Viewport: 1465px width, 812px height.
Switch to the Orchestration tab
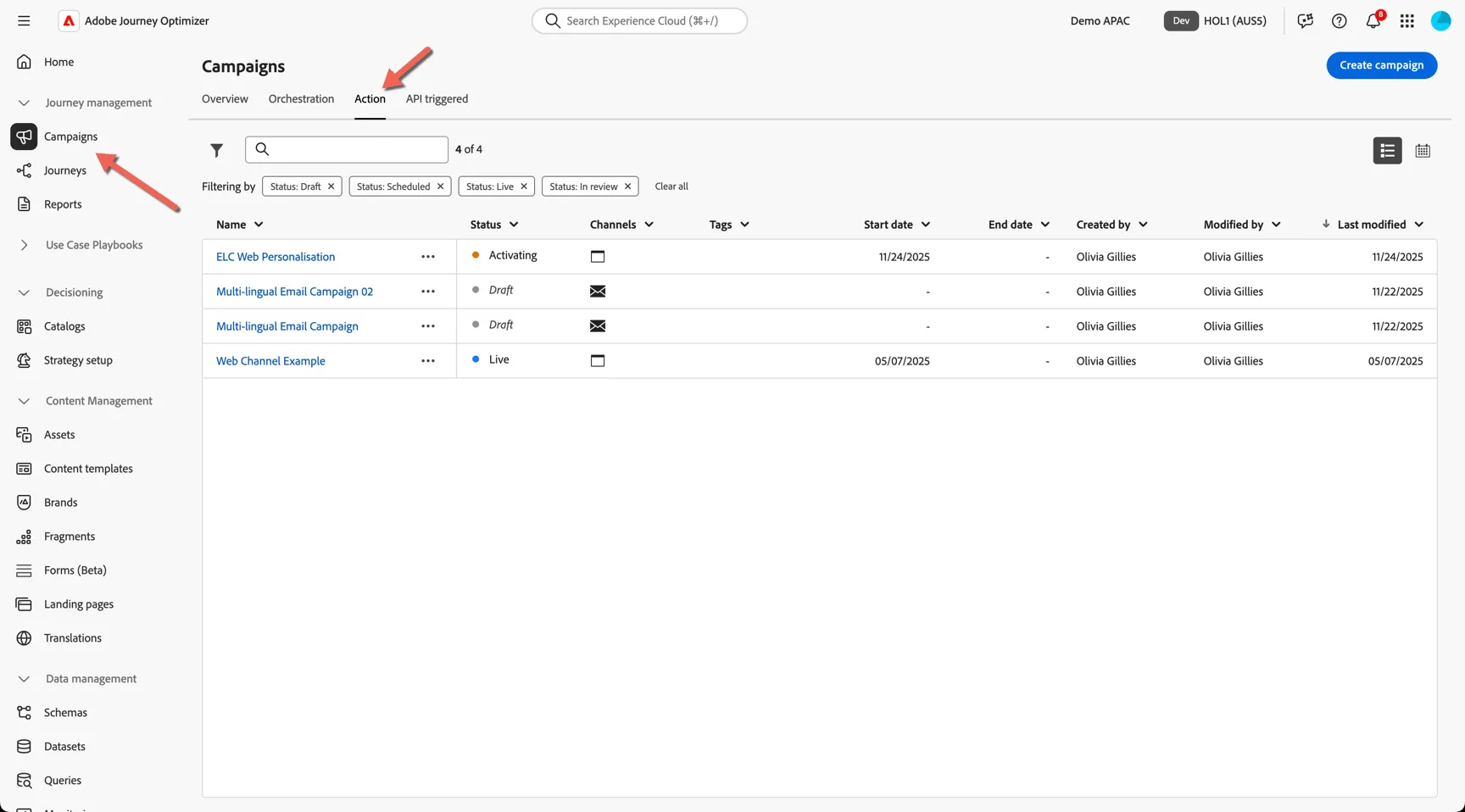(301, 99)
